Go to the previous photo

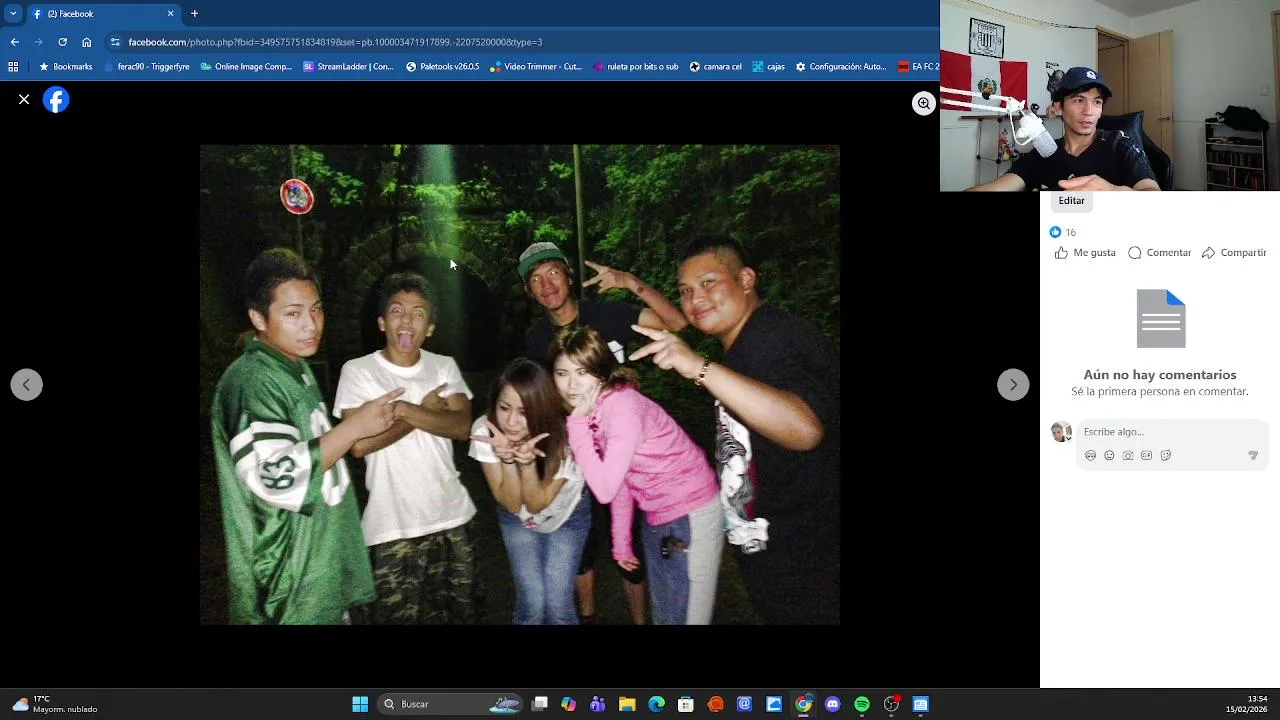tap(27, 385)
